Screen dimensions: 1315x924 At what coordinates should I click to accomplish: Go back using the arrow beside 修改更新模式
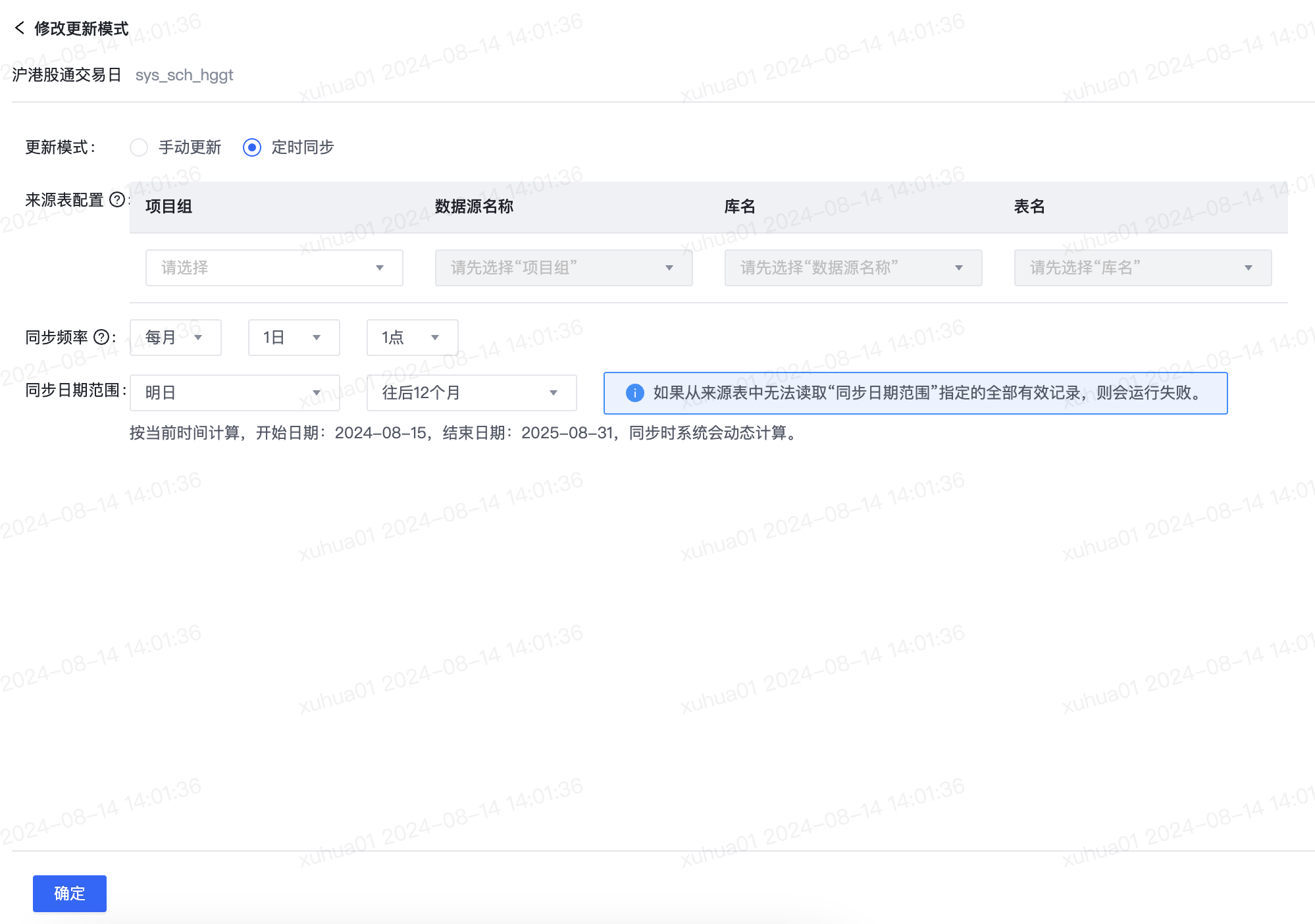click(20, 28)
